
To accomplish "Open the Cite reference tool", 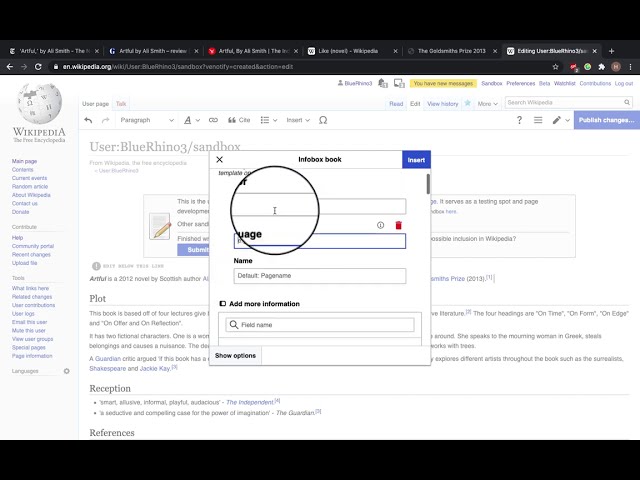I will coord(239,120).
